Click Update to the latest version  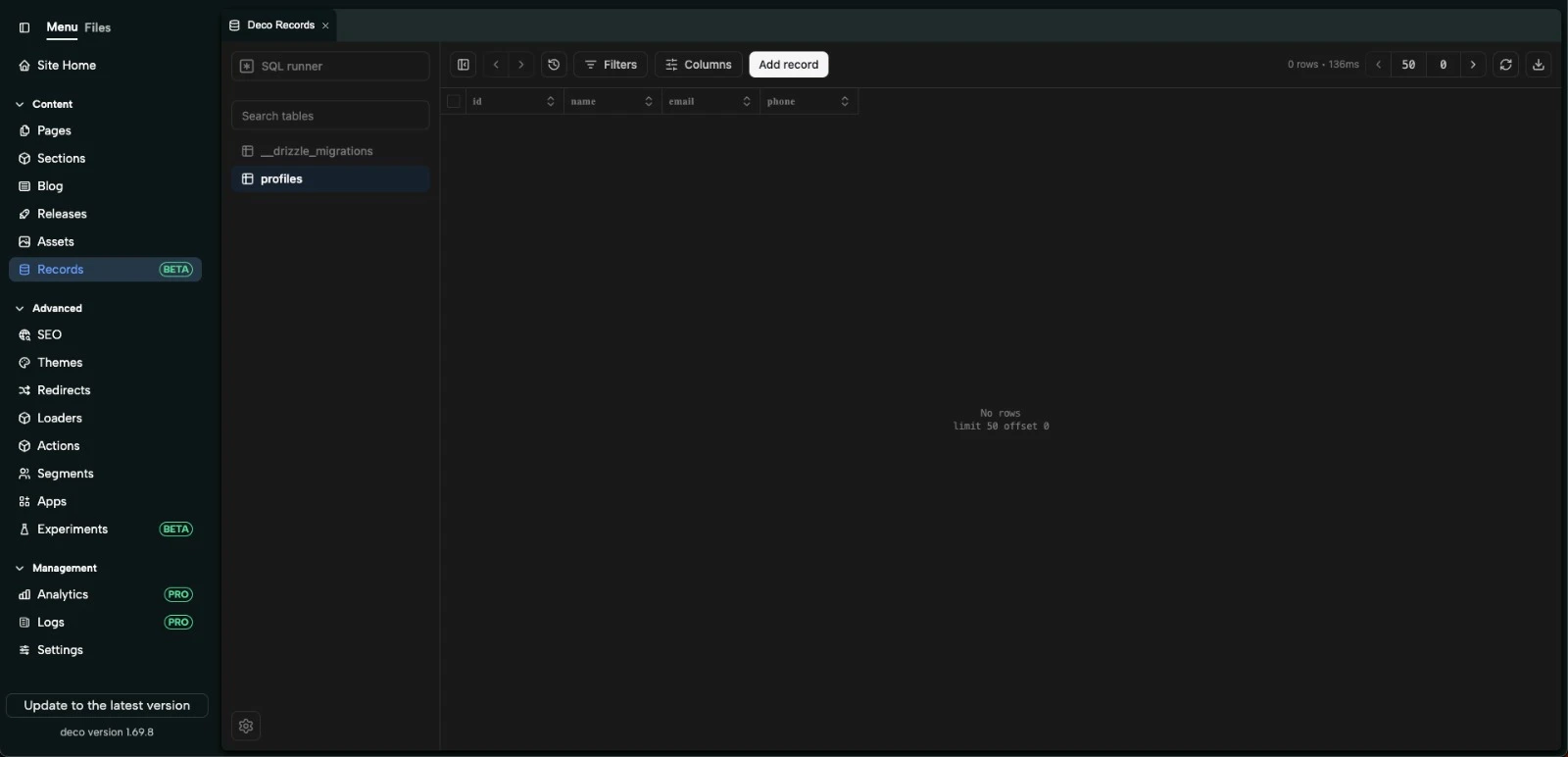pyautogui.click(x=107, y=705)
